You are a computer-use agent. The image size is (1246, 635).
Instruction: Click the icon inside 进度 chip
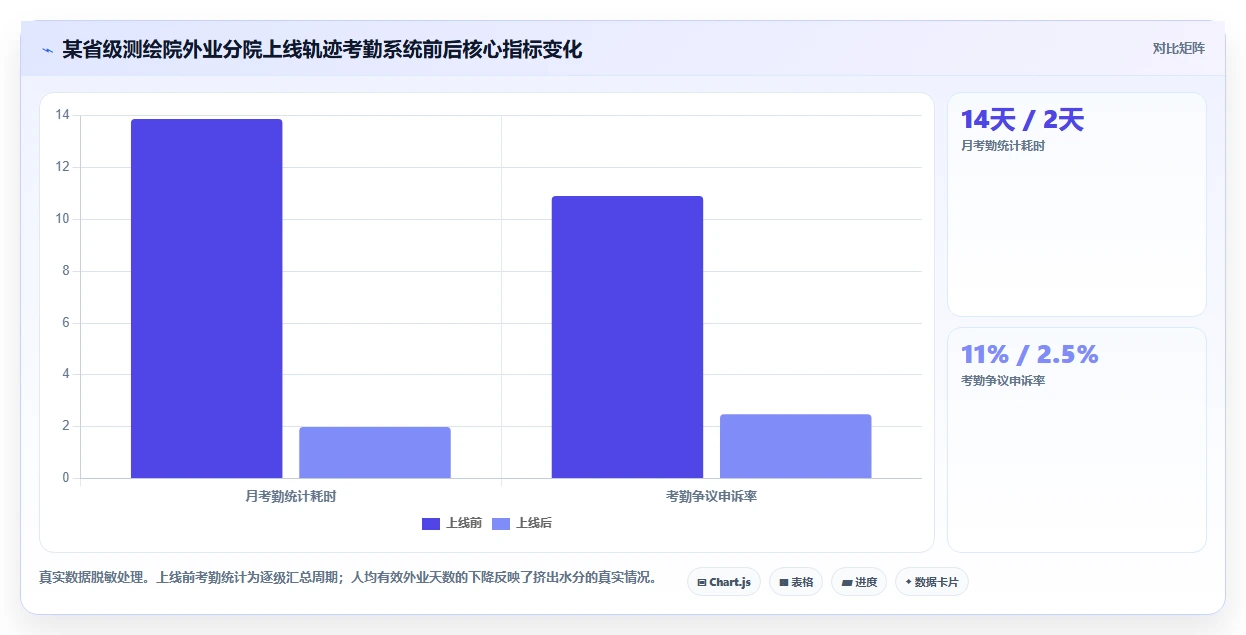pos(847,582)
